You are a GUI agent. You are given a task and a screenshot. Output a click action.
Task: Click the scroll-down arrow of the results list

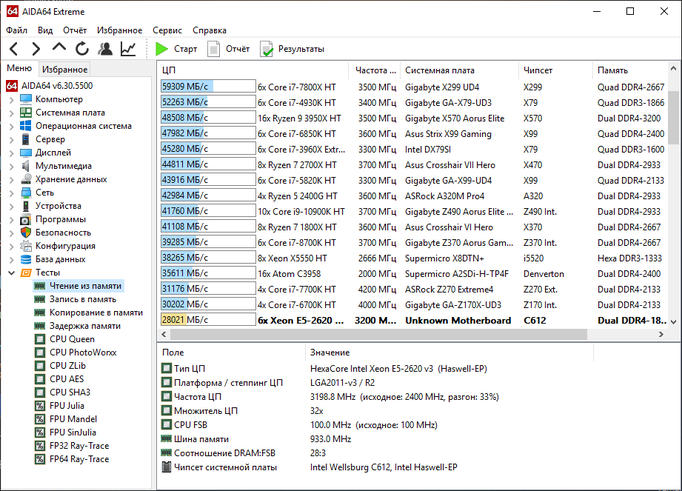click(x=673, y=322)
